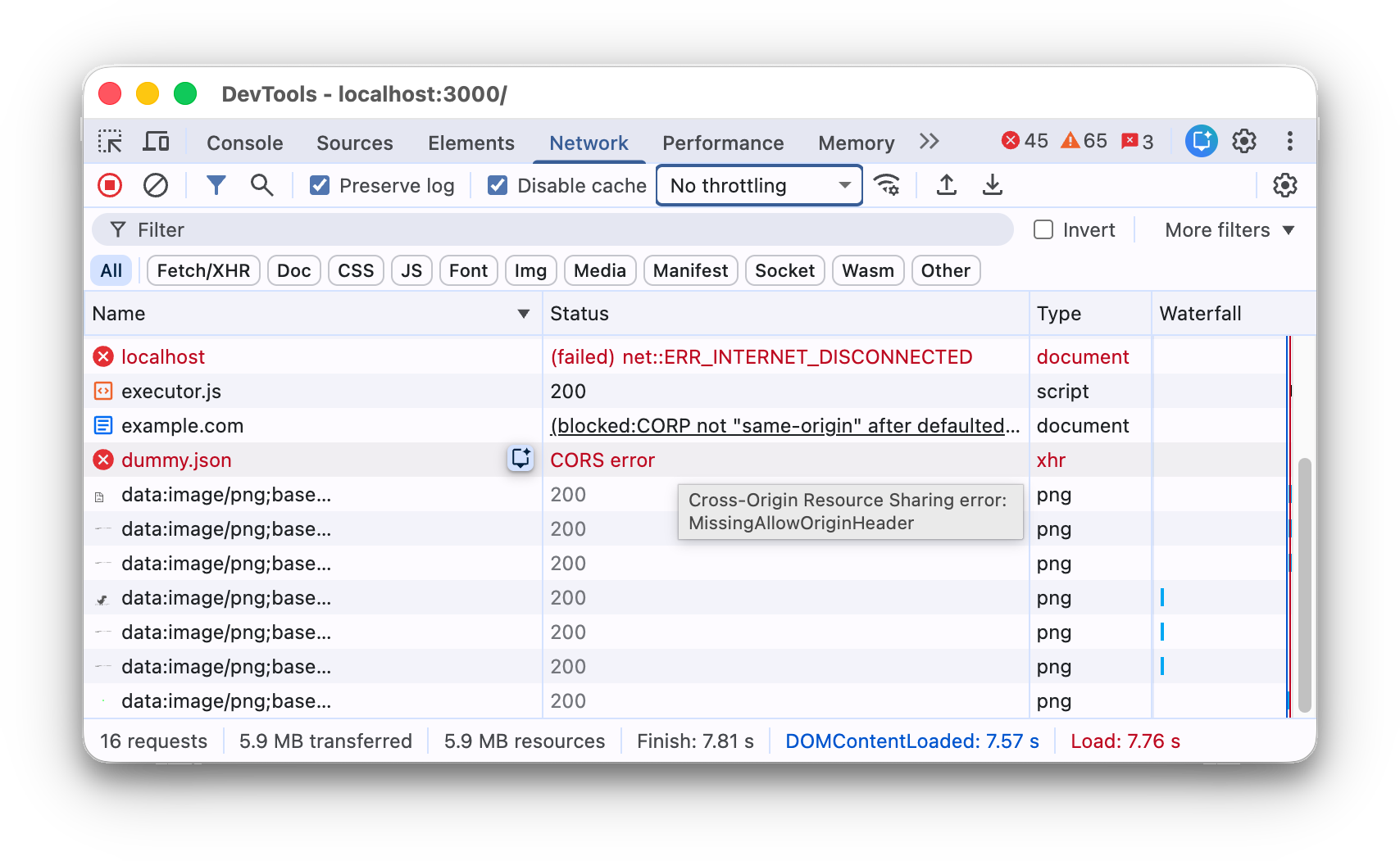Uncheck the Disable cache checkbox

pos(498,186)
